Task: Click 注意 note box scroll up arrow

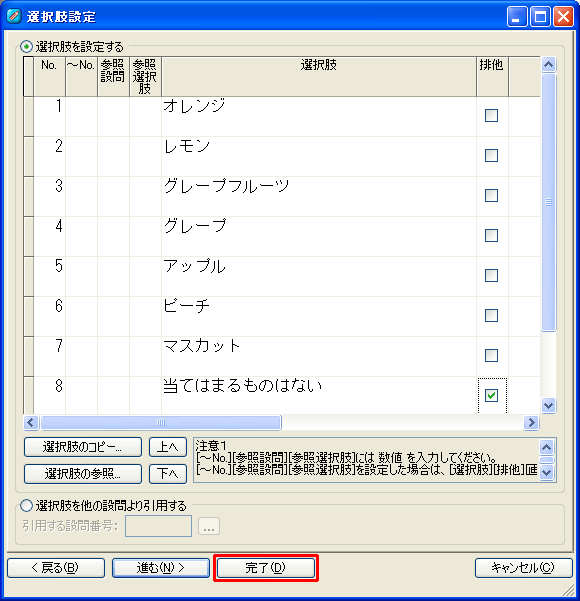Action: [546, 447]
